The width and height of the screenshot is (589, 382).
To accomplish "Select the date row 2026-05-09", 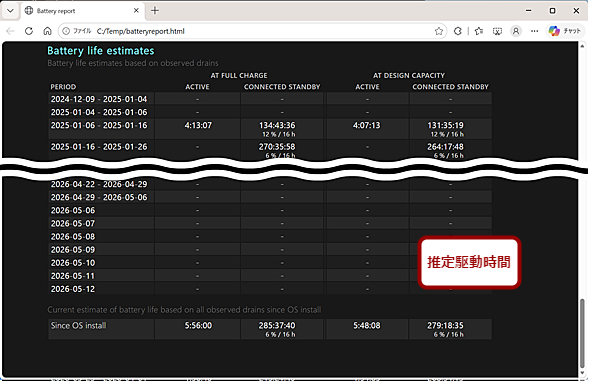I will [73, 250].
